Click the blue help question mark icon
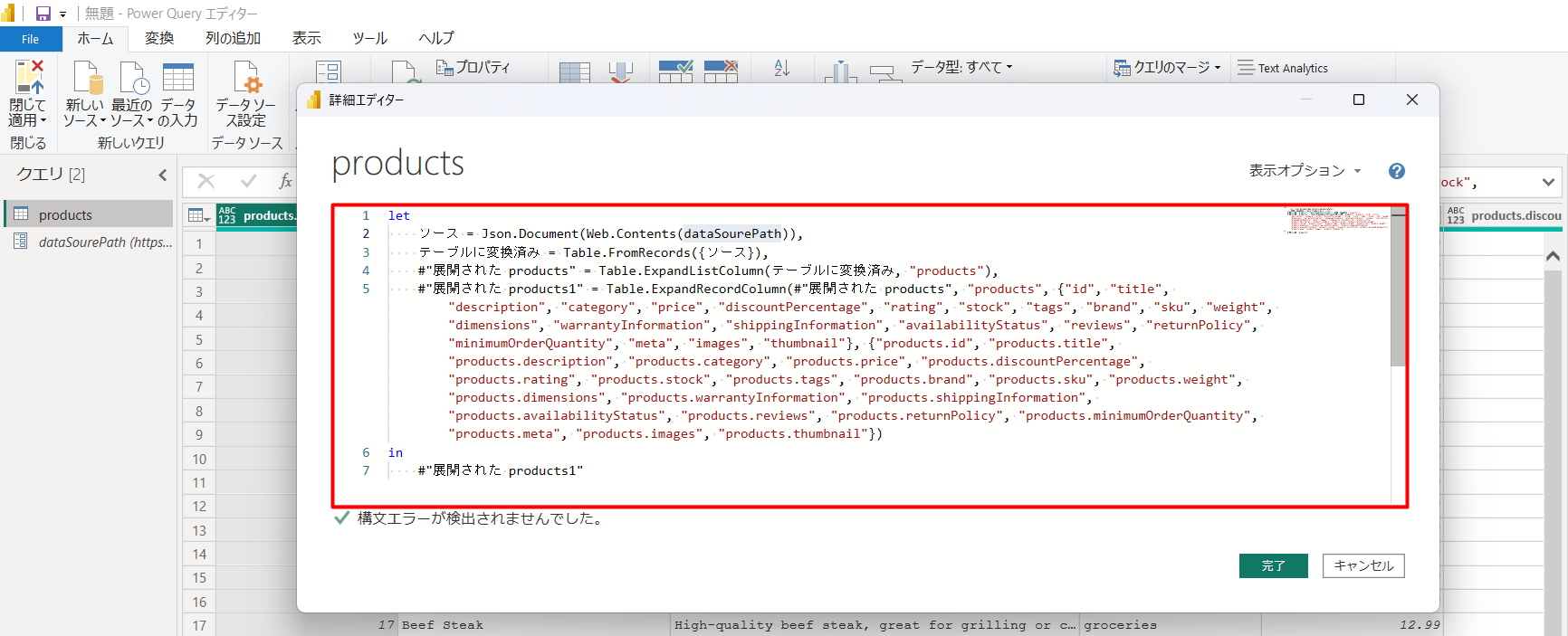 pos(1397,171)
